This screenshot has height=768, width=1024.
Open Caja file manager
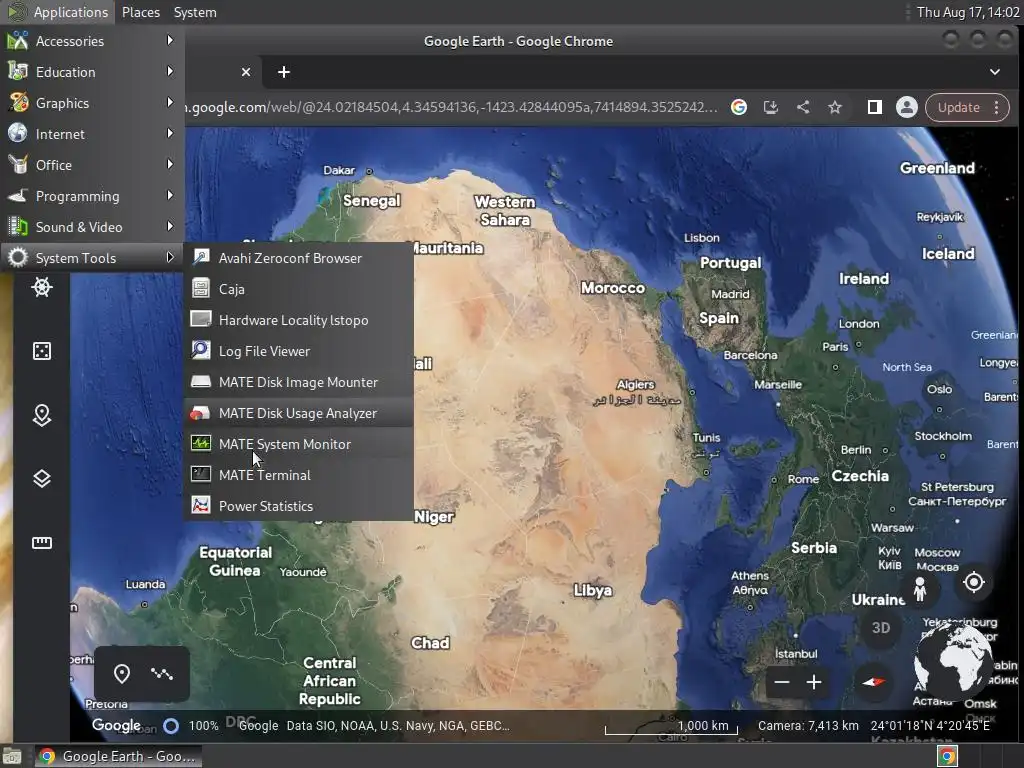click(299, 289)
